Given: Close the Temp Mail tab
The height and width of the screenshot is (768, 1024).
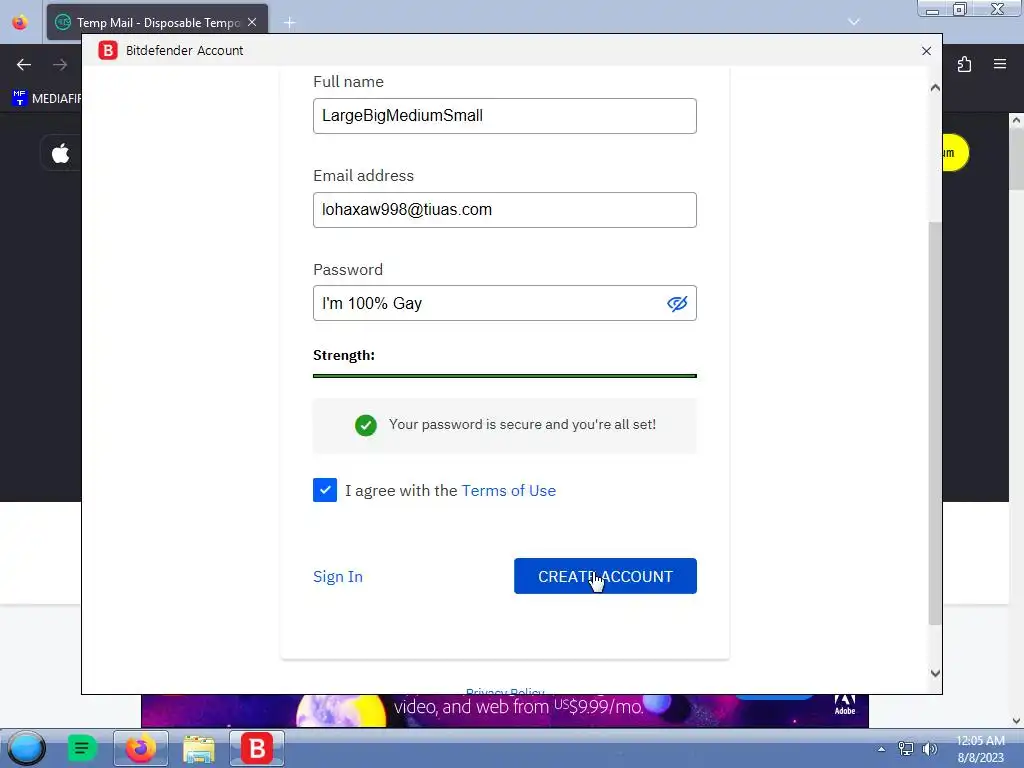Looking at the screenshot, I should tap(252, 22).
